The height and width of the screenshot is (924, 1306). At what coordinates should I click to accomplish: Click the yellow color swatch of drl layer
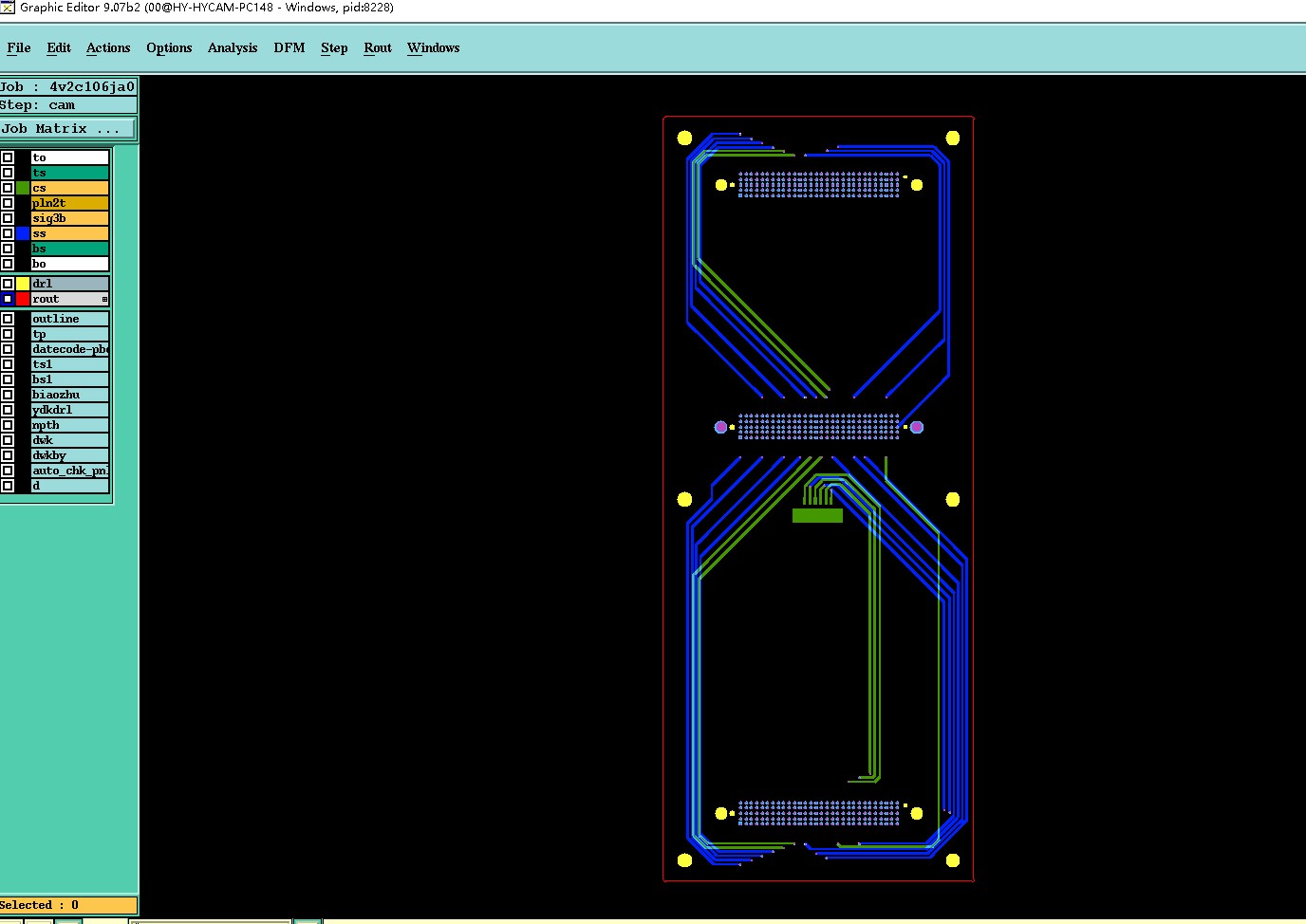[23, 284]
